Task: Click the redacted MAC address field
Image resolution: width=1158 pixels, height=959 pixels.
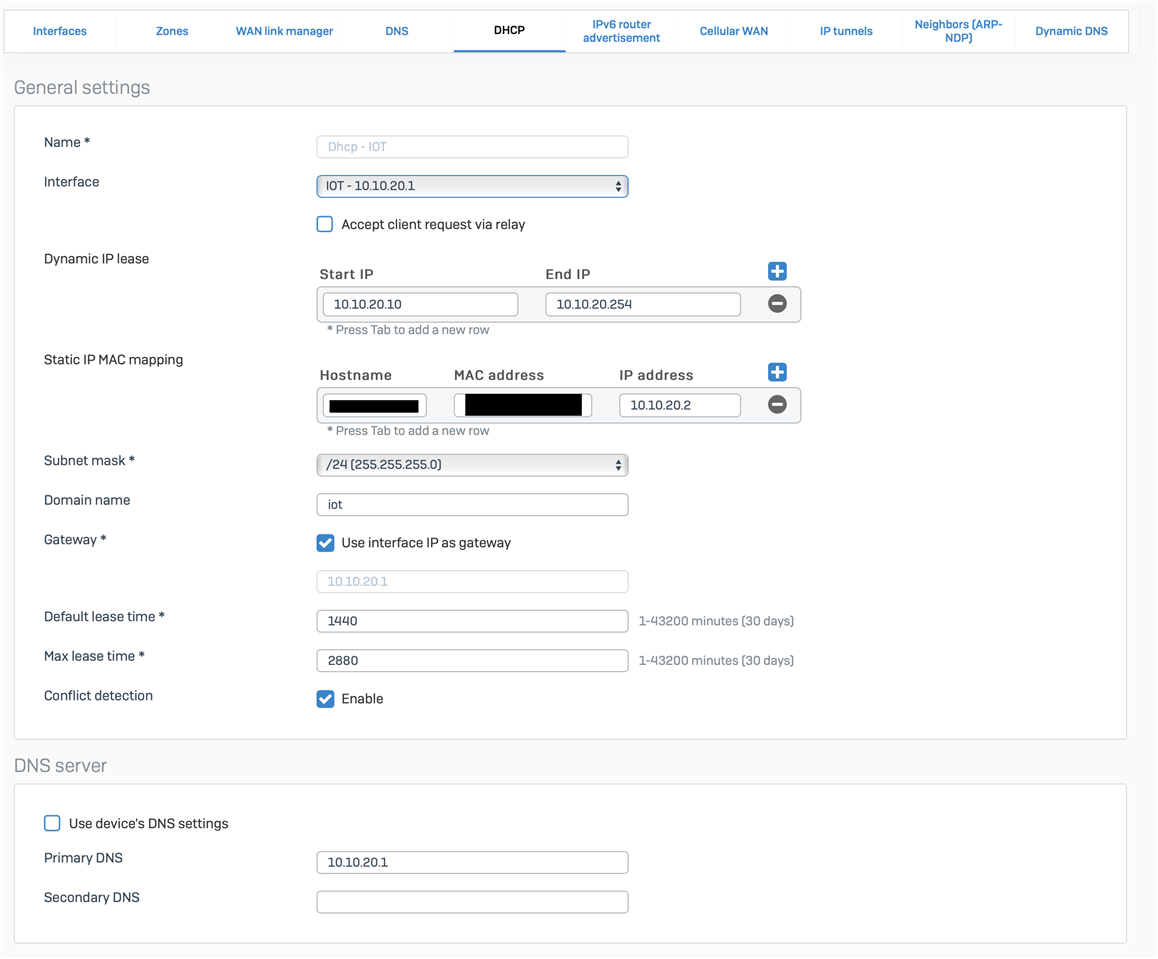Action: (523, 405)
